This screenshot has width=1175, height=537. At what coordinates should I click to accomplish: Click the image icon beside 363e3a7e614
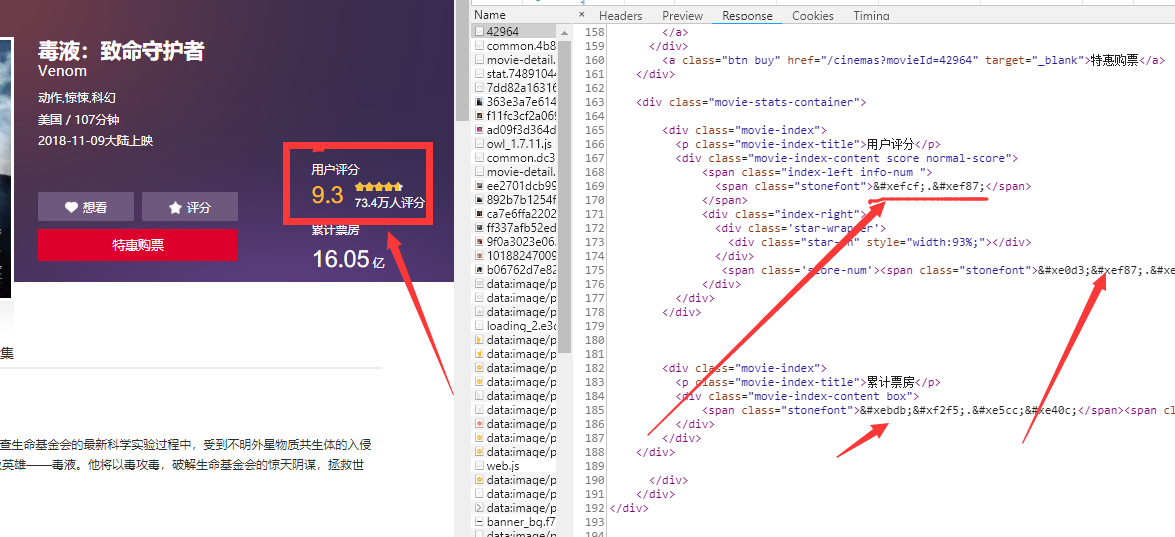480,101
